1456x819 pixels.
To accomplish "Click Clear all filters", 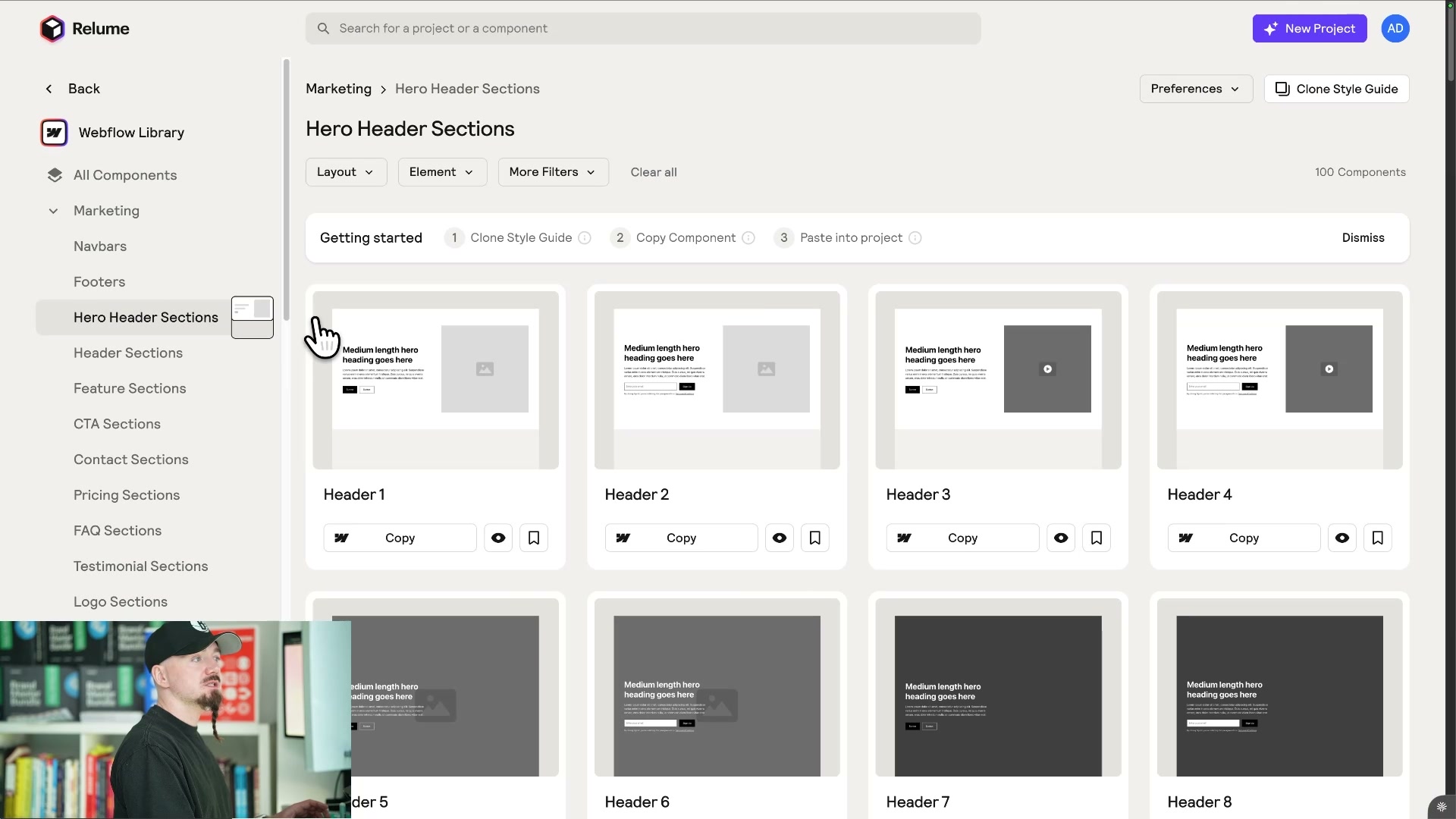I will [654, 172].
